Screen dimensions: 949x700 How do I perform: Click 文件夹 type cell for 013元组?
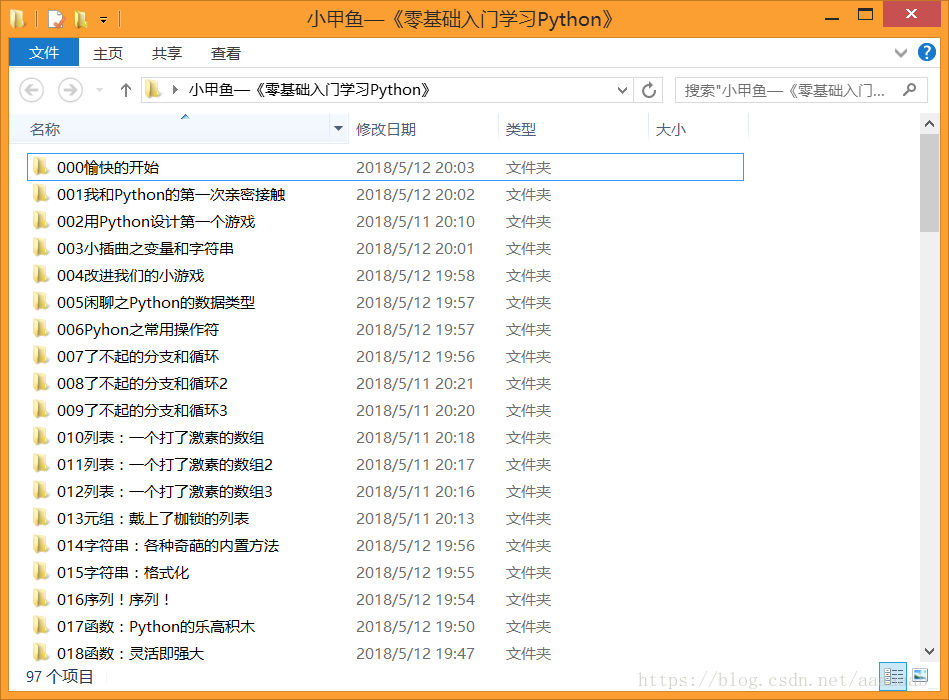tap(528, 518)
